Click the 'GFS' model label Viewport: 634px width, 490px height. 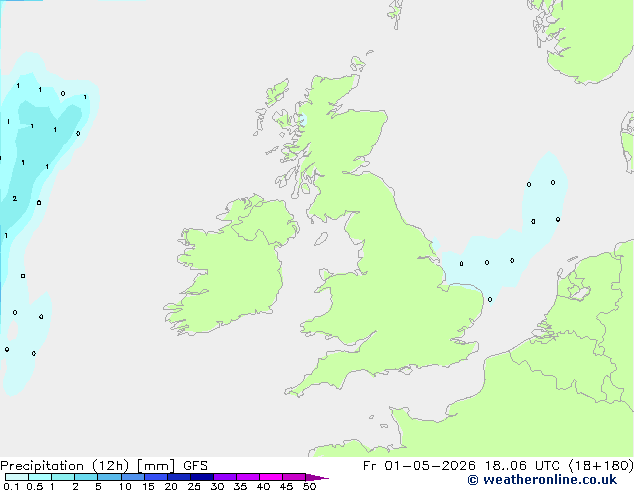point(195,466)
